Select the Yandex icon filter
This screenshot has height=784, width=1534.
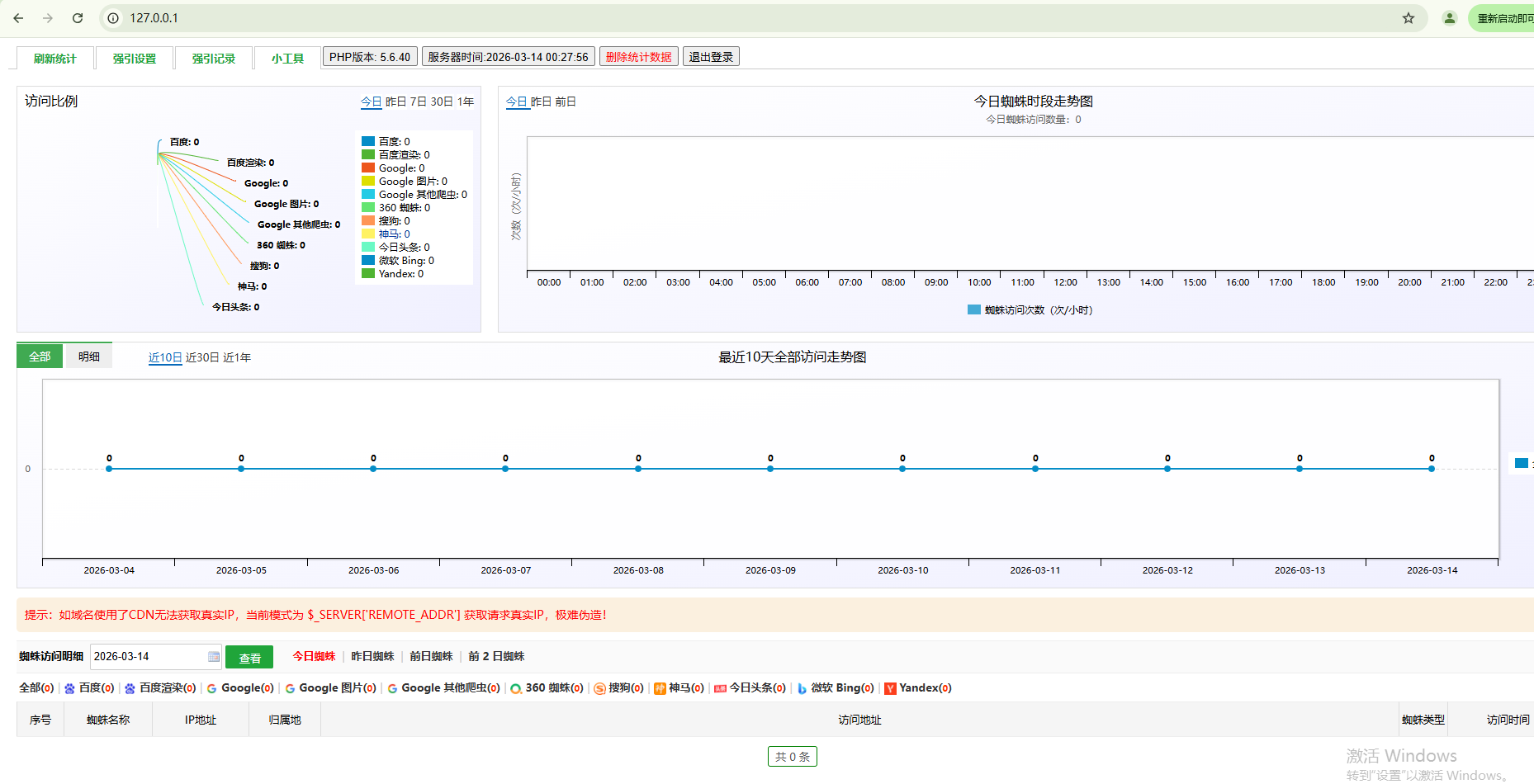click(890, 688)
